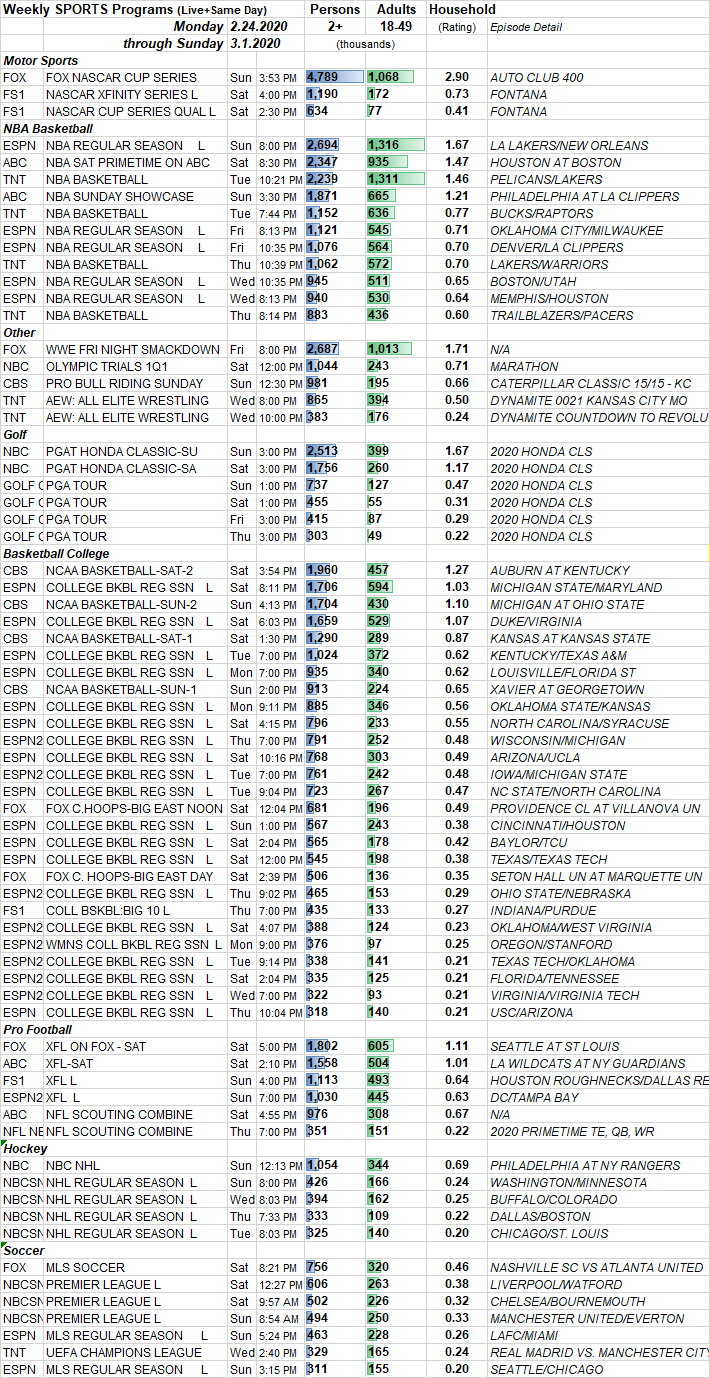Select the 'Hockey' section header
This screenshot has width=710, height=1378.
(25, 1148)
